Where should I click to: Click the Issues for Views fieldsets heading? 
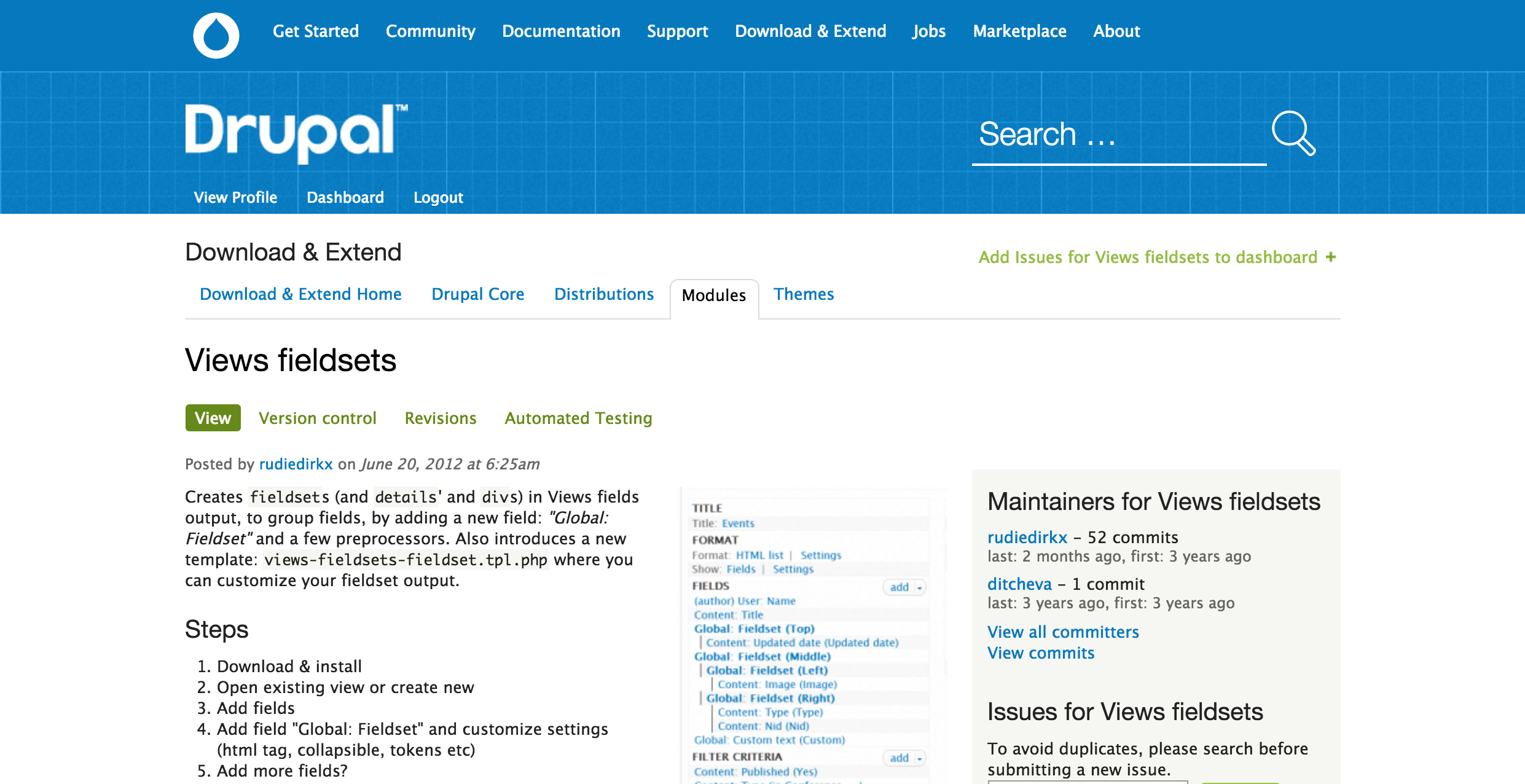(1125, 711)
